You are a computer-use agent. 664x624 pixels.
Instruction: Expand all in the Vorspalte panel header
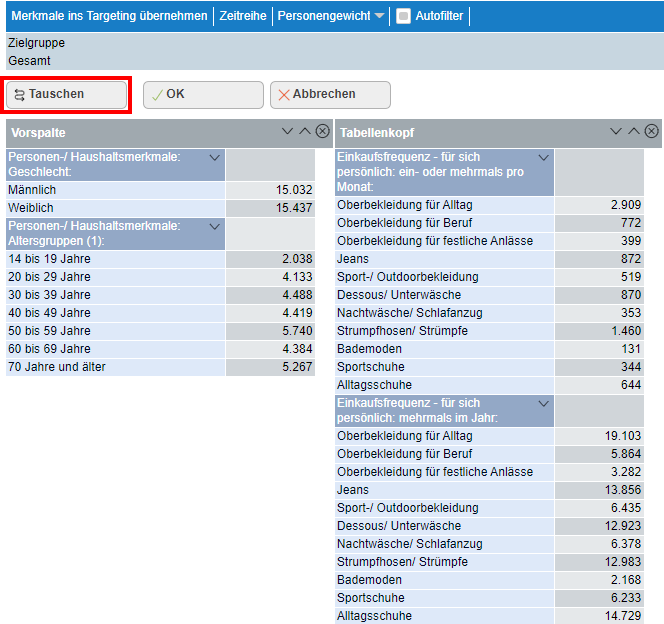click(288, 132)
